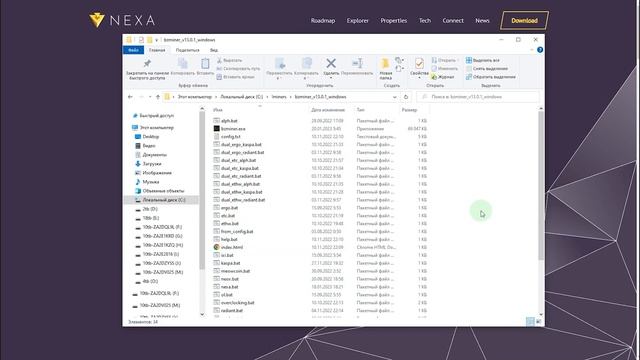
Task: Select Локальный диск (C:) in the tree
Action: pos(164,200)
